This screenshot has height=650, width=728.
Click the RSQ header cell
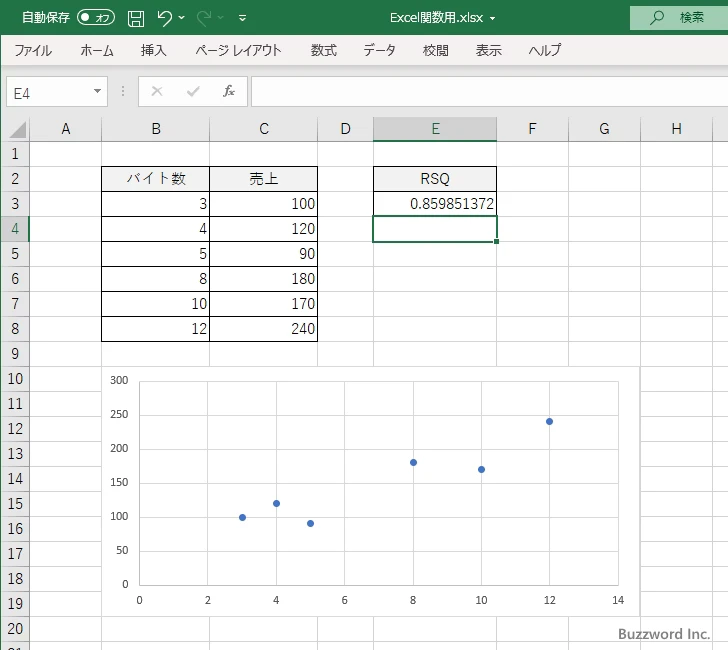[x=435, y=179]
